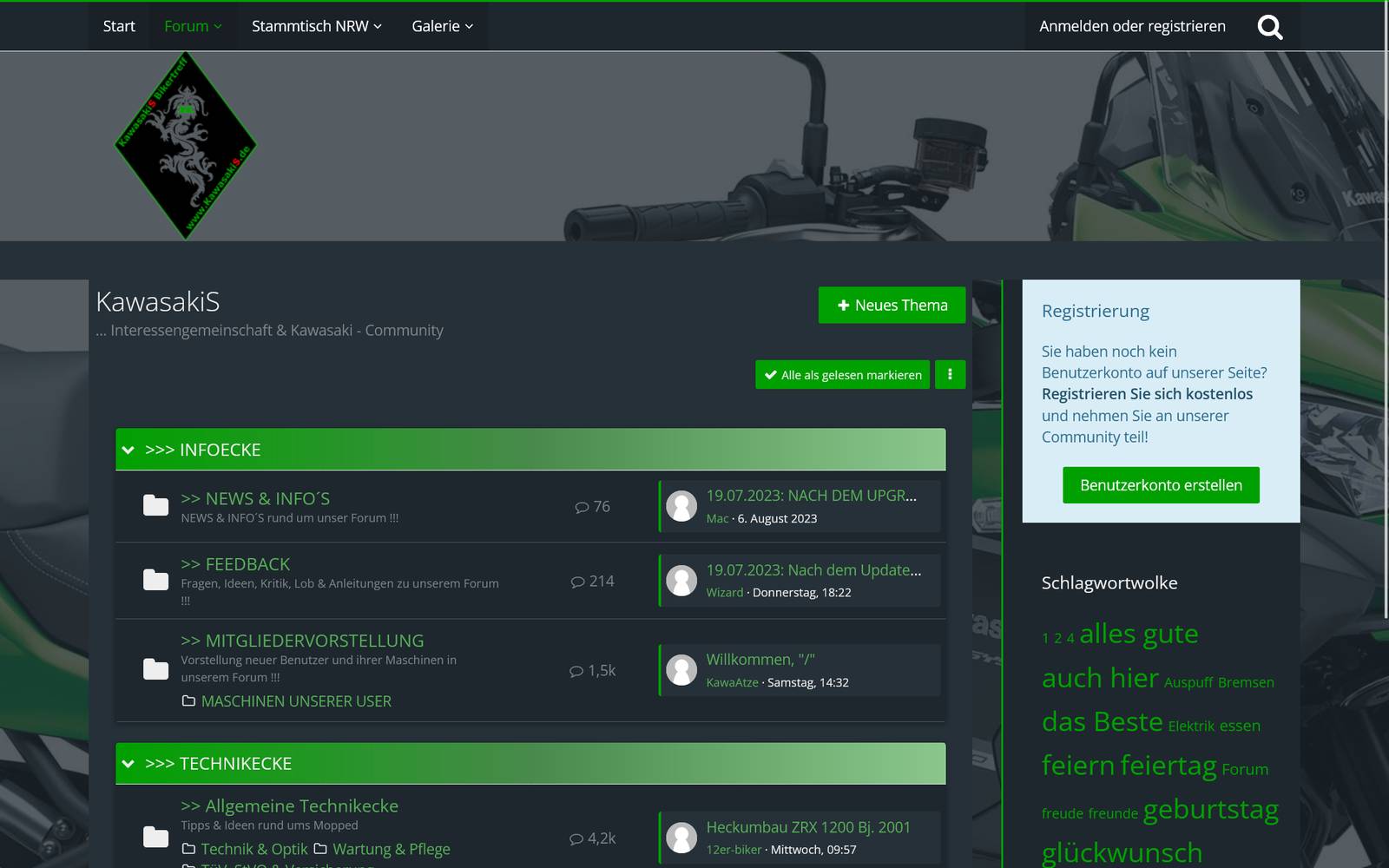The height and width of the screenshot is (868, 1389).
Task: Click folder icon beside FEEDBACK
Action: 155,580
